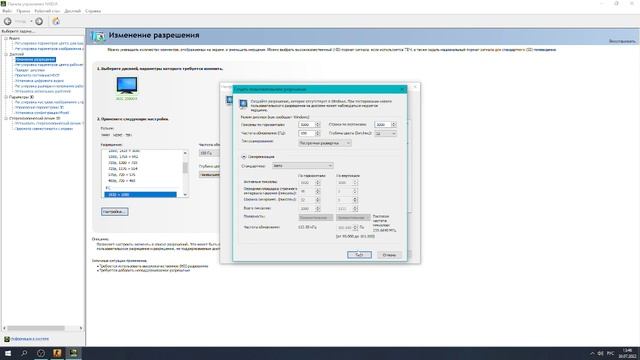Image resolution: width=640 pixels, height=360 pixels.
Task: Focus NVIDIA Control Panel taskbar icon
Action: 73,353
